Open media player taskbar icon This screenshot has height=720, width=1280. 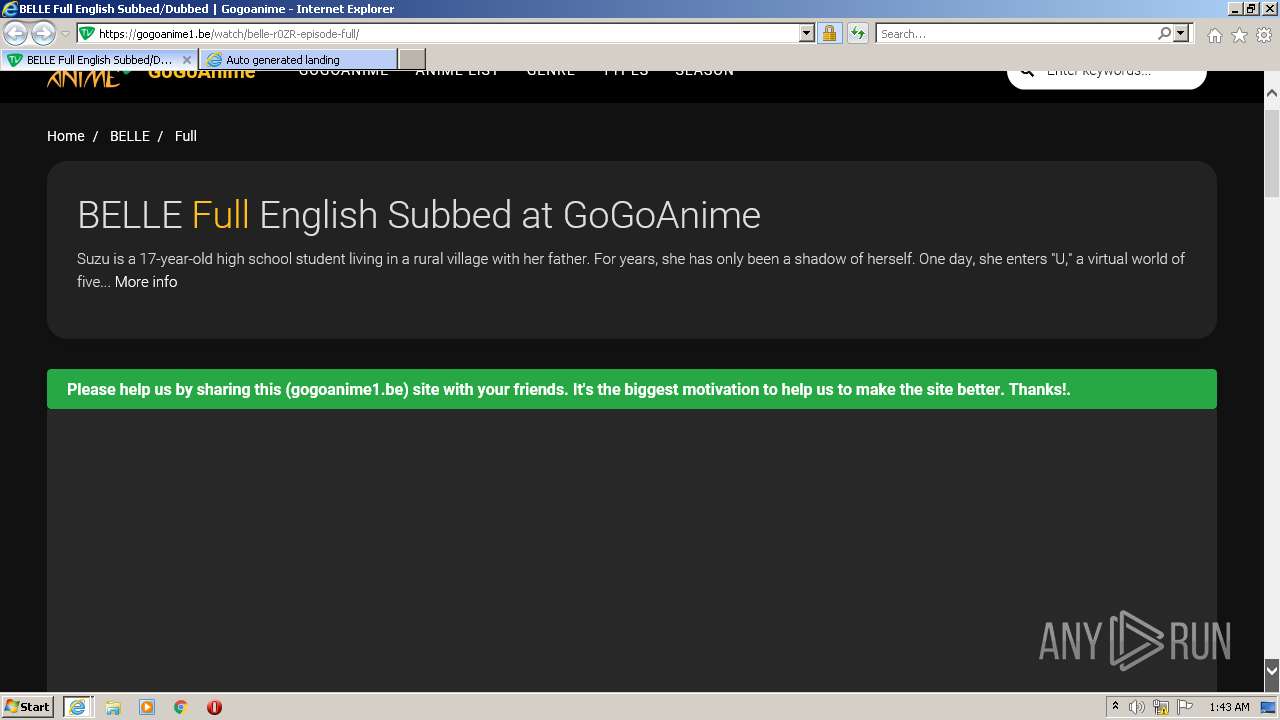coord(147,707)
